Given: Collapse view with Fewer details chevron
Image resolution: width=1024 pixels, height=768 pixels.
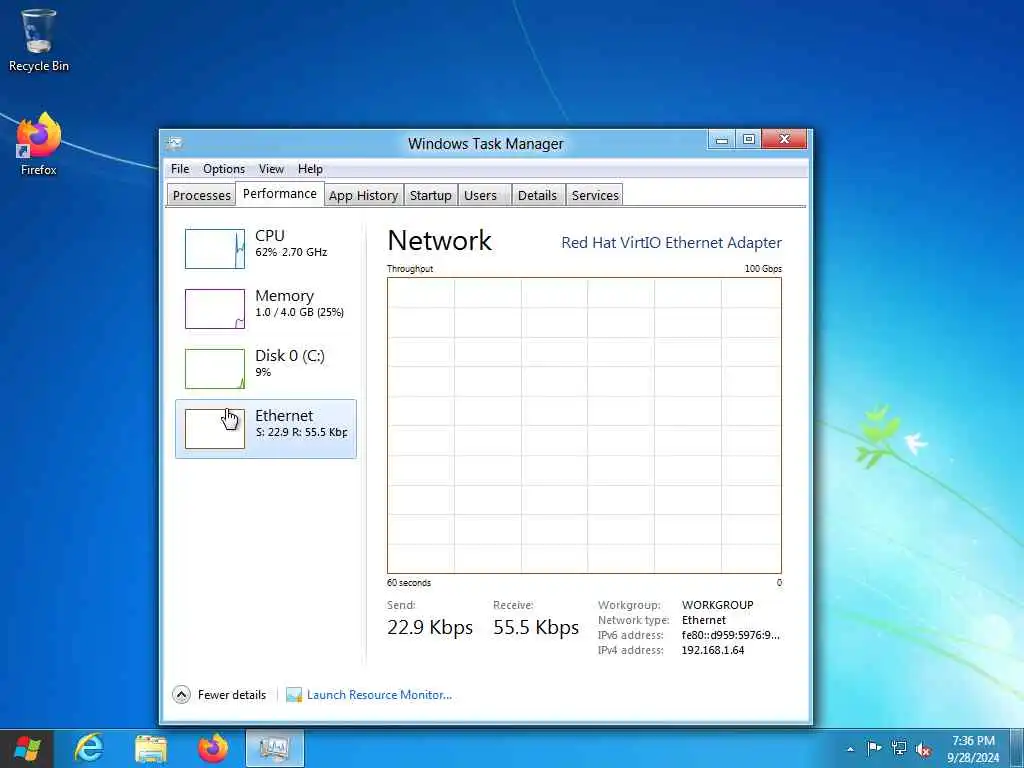Looking at the screenshot, I should (182, 694).
